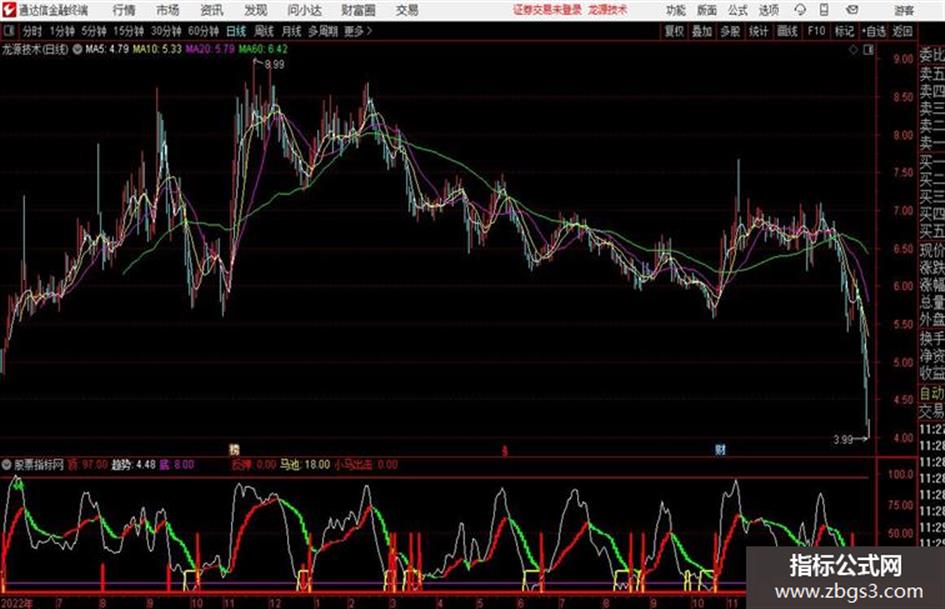Screen dimensions: 945x609
Task: Click the blue 财 event marker
Action: [x=720, y=449]
